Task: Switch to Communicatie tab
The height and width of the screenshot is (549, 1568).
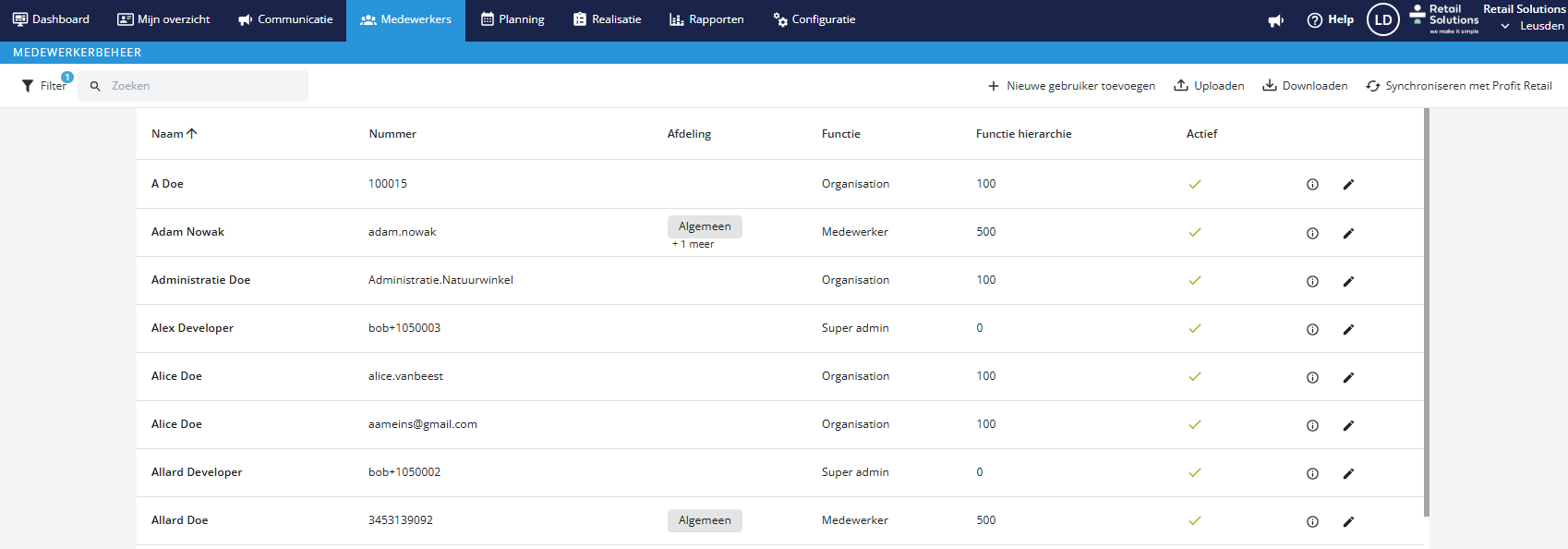Action: [285, 19]
